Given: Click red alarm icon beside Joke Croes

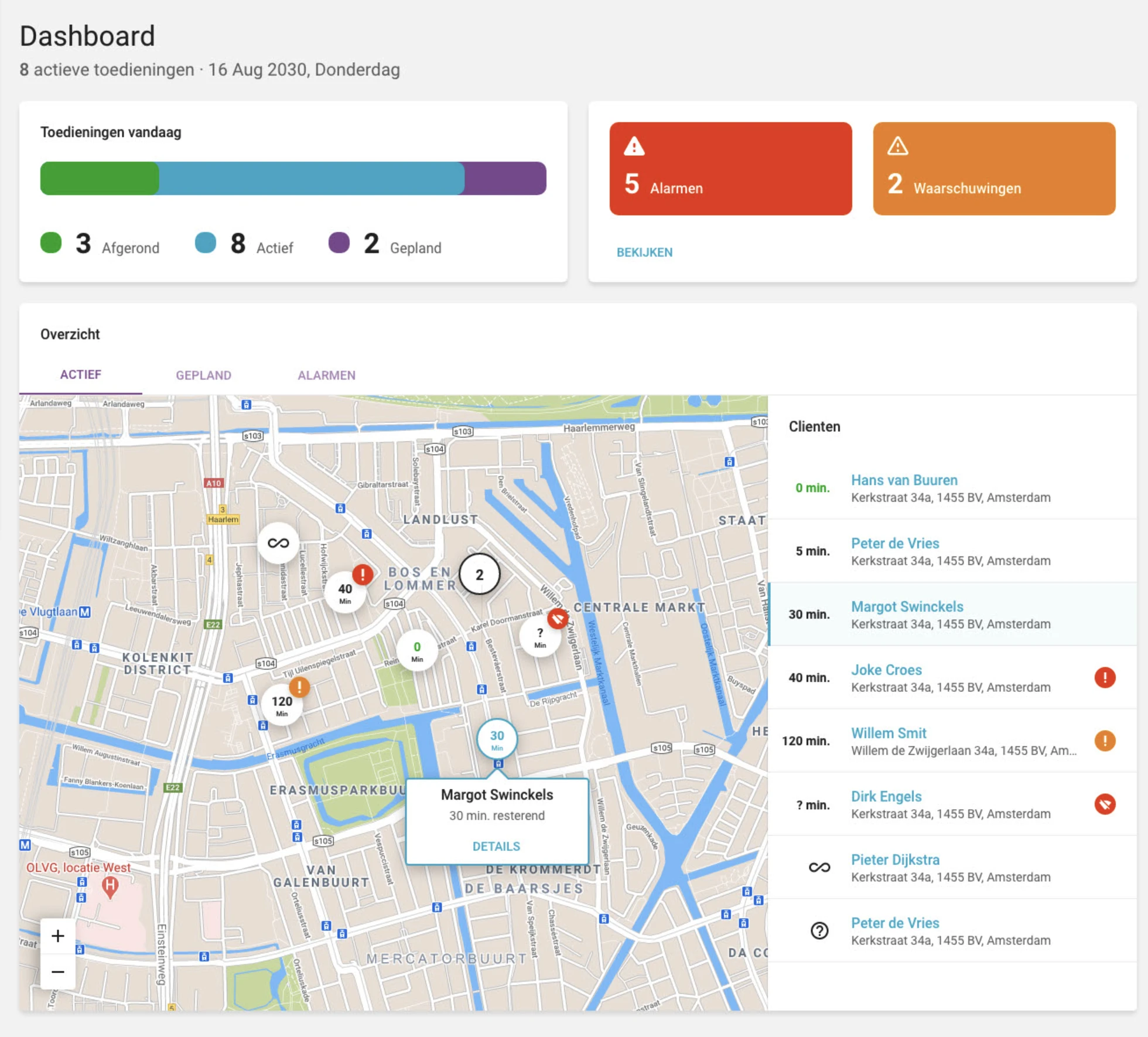Looking at the screenshot, I should click(x=1105, y=678).
